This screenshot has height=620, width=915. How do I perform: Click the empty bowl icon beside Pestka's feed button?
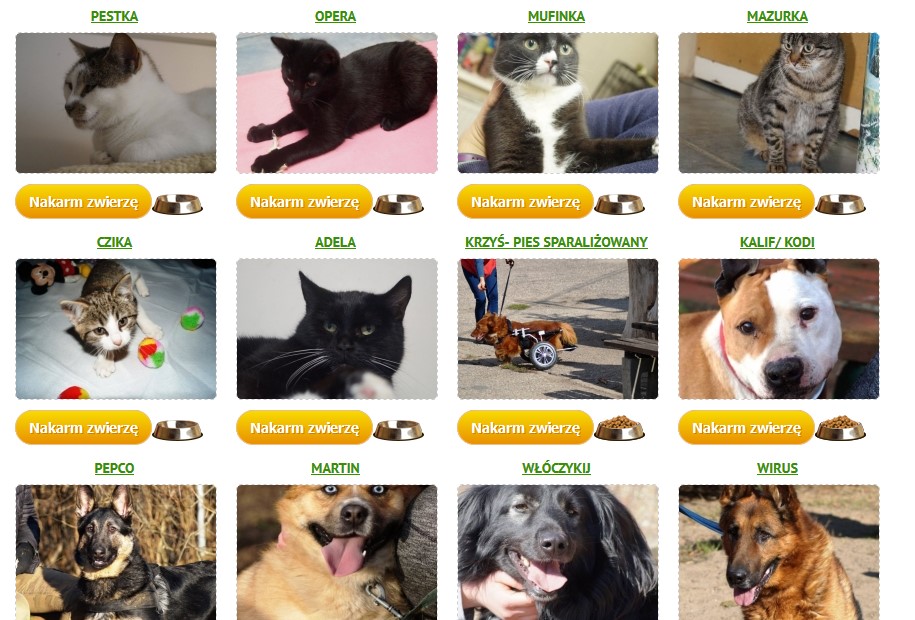tap(177, 204)
